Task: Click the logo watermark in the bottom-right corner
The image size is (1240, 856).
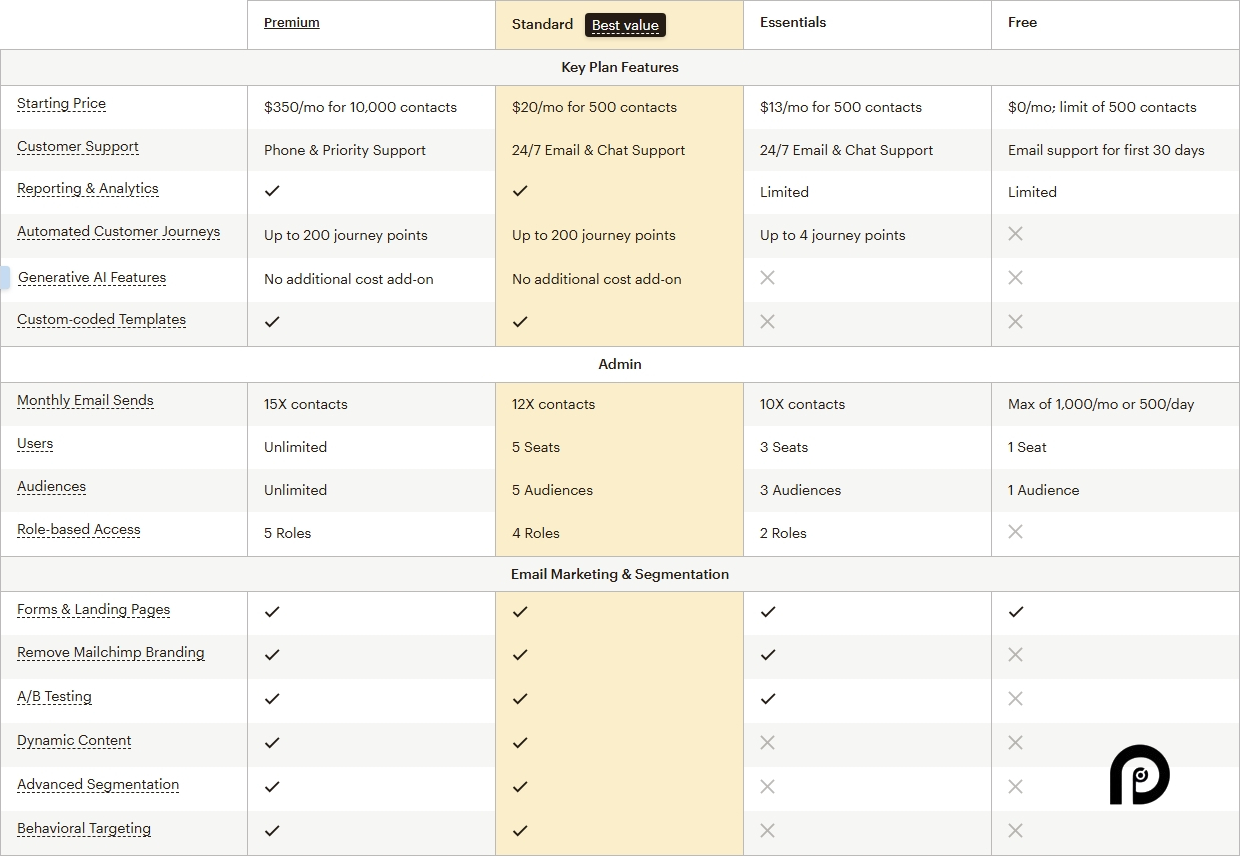Action: 1139,775
